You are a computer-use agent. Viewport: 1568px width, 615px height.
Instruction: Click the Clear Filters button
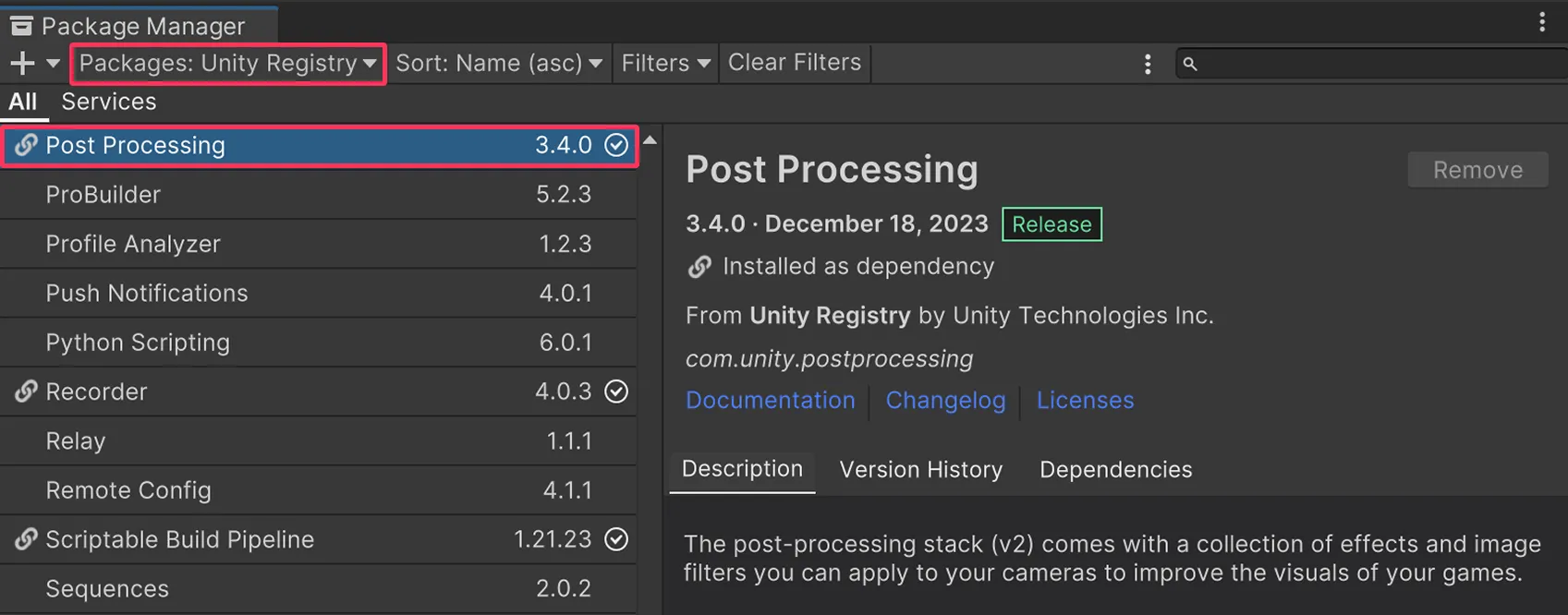(x=795, y=63)
